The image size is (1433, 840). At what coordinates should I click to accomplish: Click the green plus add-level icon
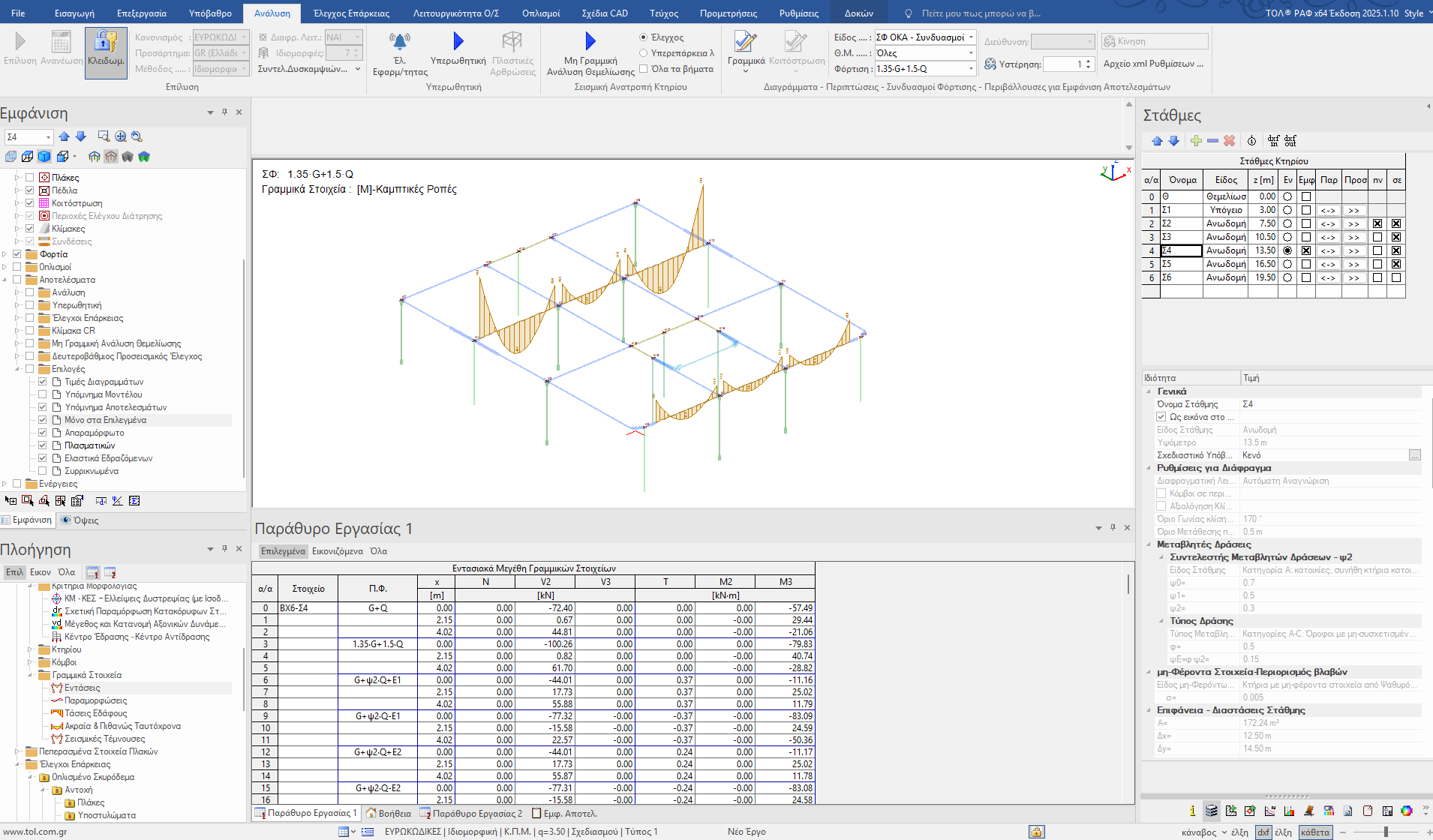pos(1196,141)
